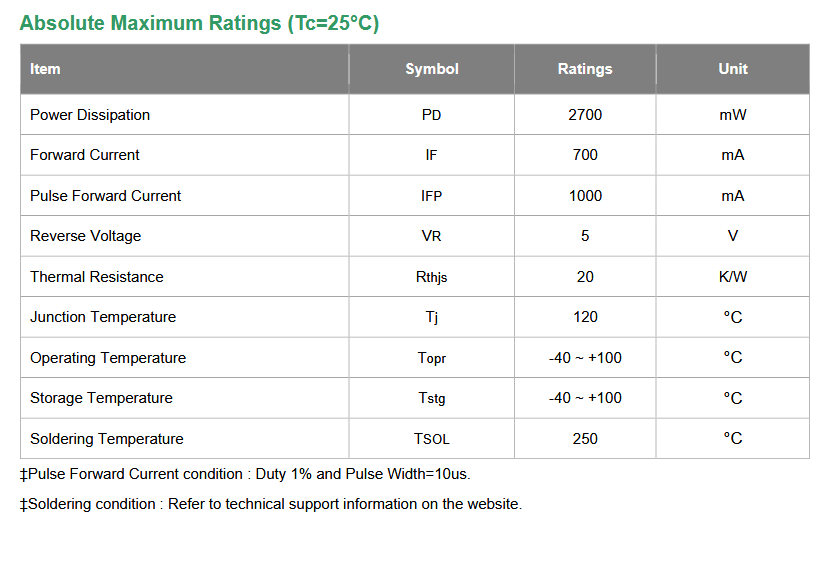Click the Reverse Voltage row label
The width and height of the screenshot is (826, 570).
85,236
